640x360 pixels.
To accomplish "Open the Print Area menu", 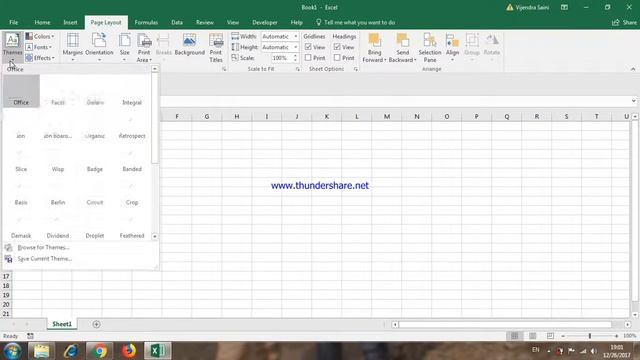I will (x=144, y=48).
